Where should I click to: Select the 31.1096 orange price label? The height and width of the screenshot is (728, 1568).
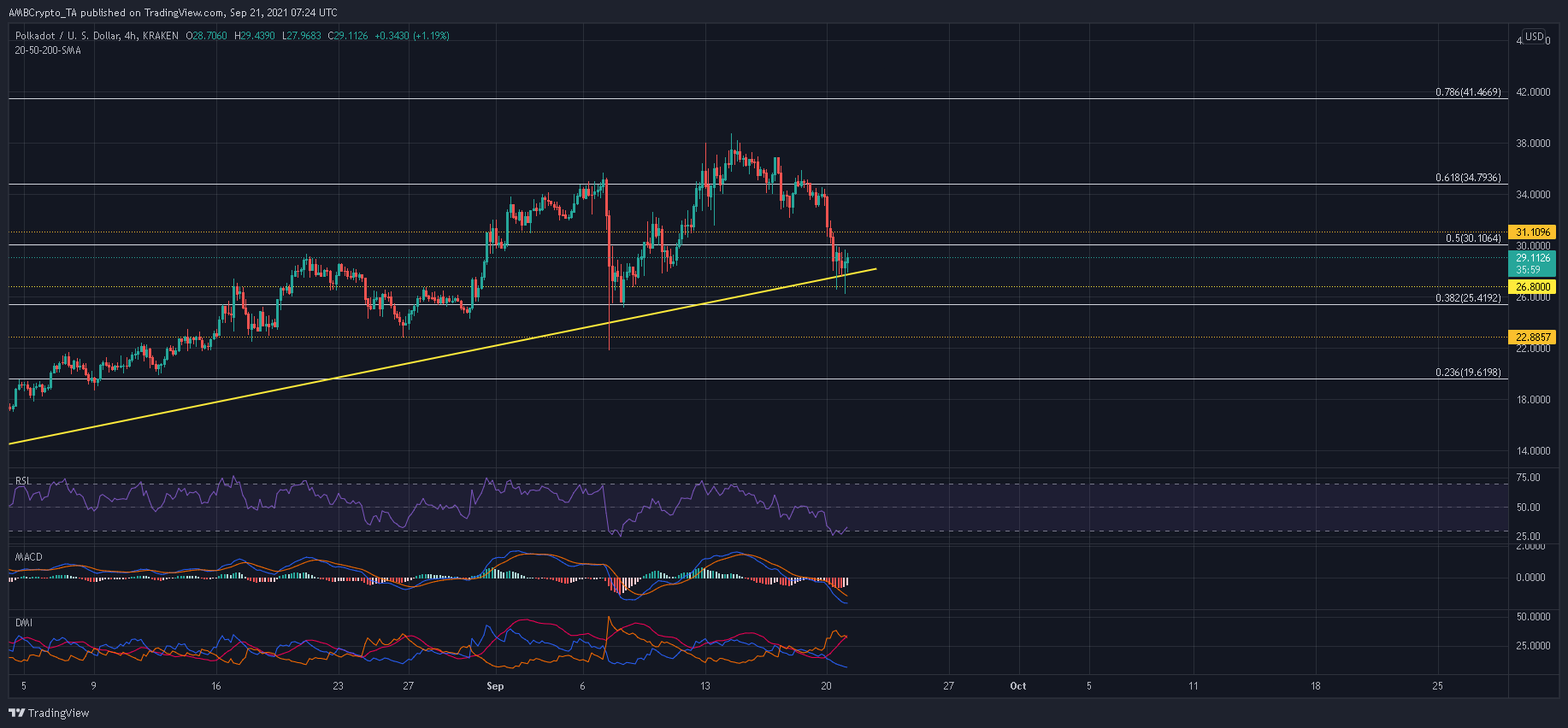[1532, 232]
